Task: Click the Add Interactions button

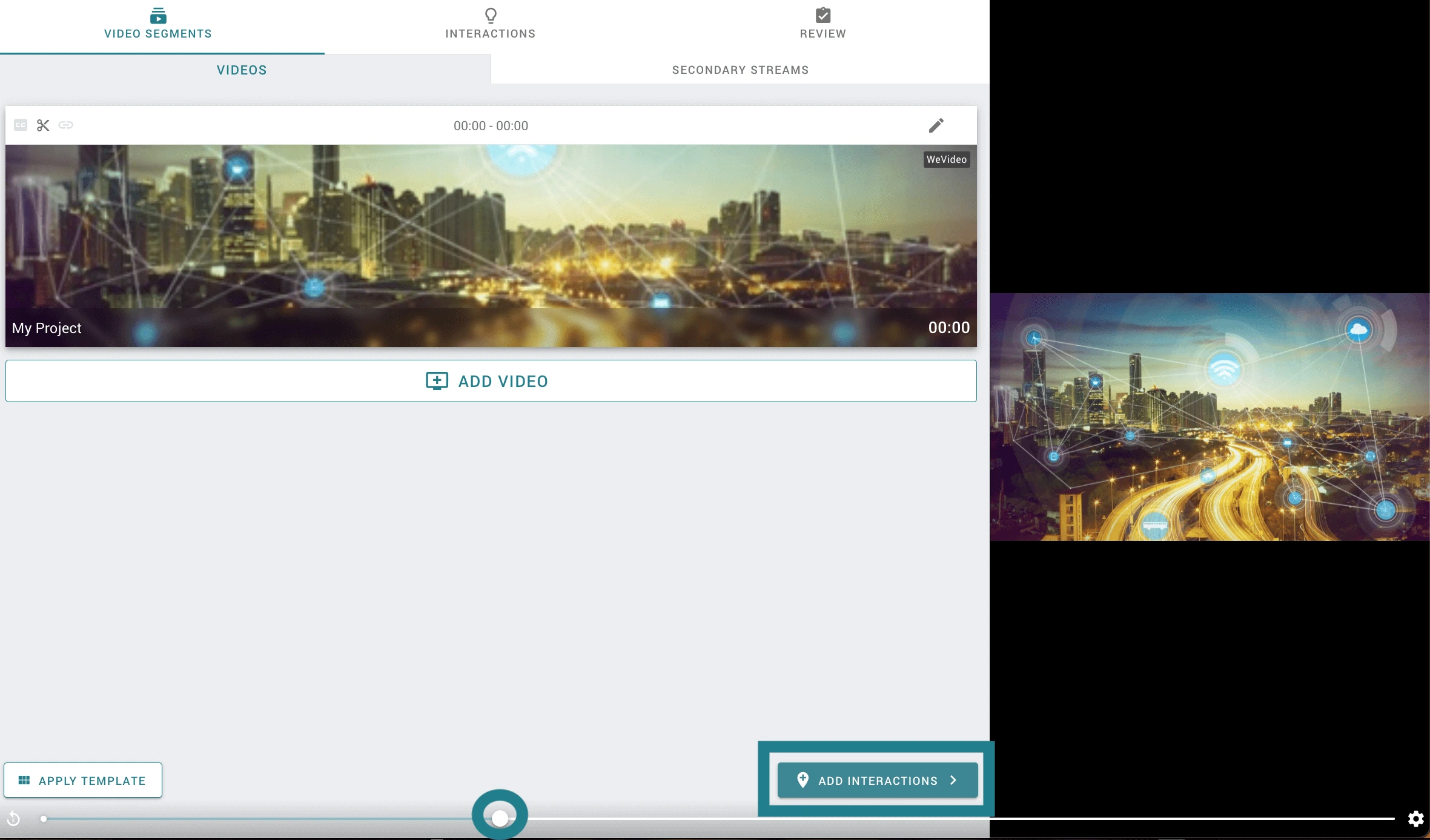Action: pos(878,780)
